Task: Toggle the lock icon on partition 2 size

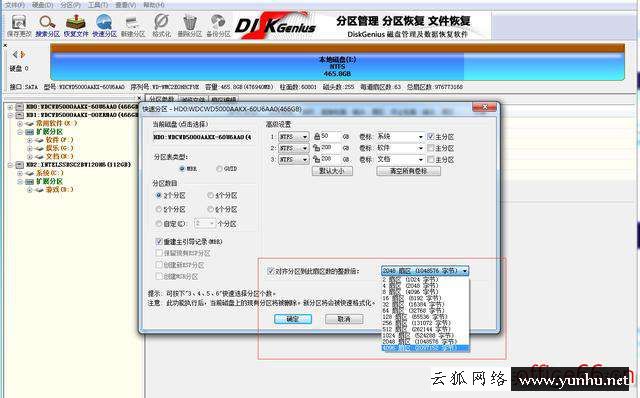Action: [x=316, y=148]
